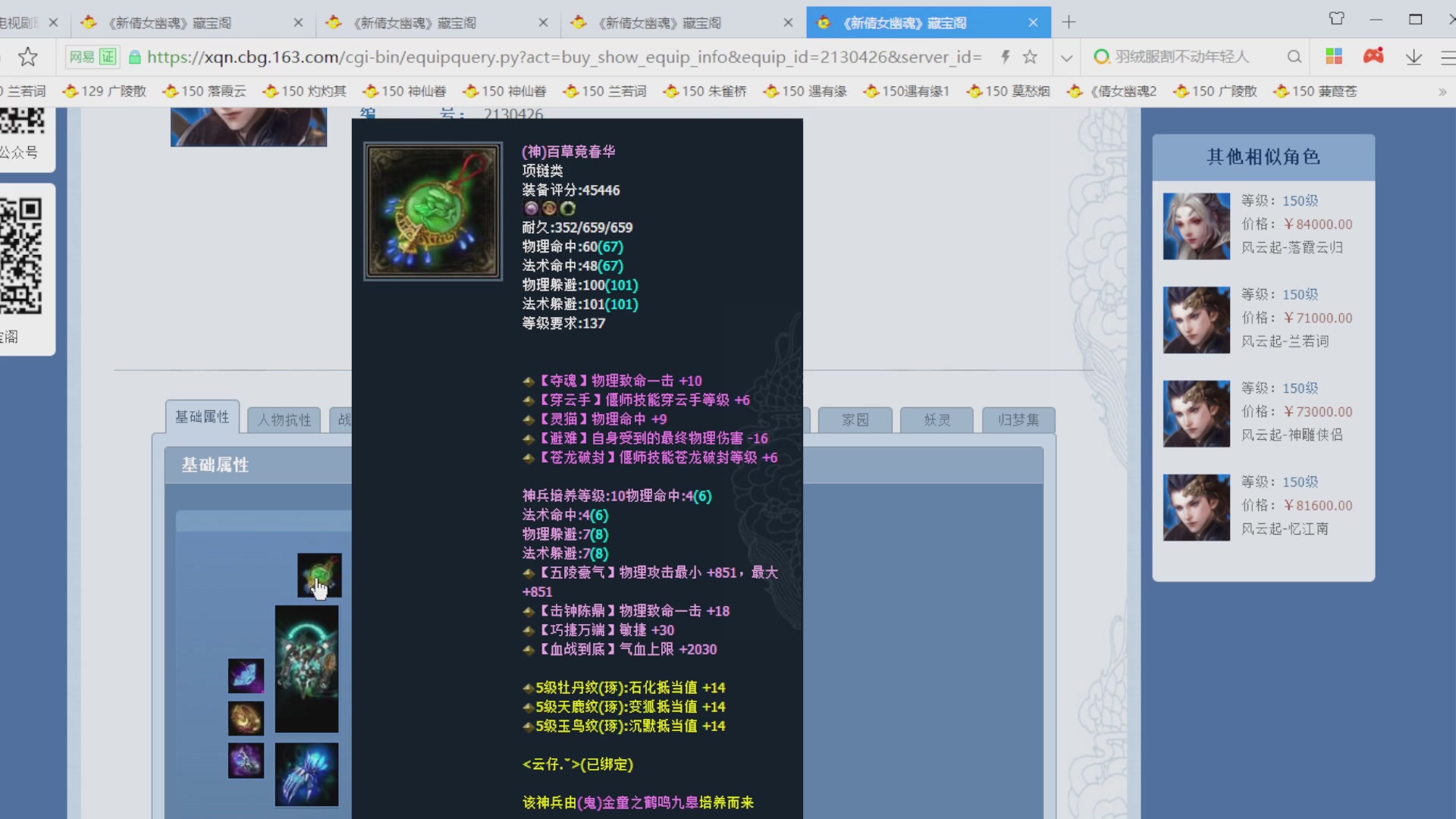Screen dimensions: 1456x819
Task: Click the armor equipment slot icon
Action: coord(306,669)
